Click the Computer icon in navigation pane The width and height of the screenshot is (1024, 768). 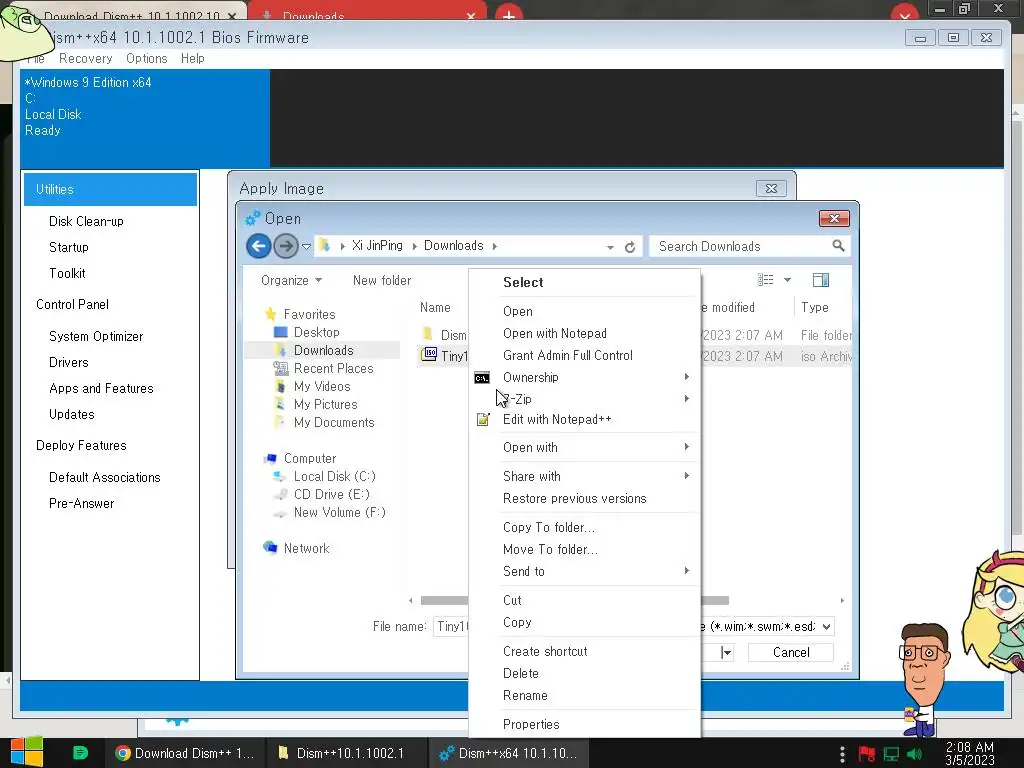(x=270, y=458)
